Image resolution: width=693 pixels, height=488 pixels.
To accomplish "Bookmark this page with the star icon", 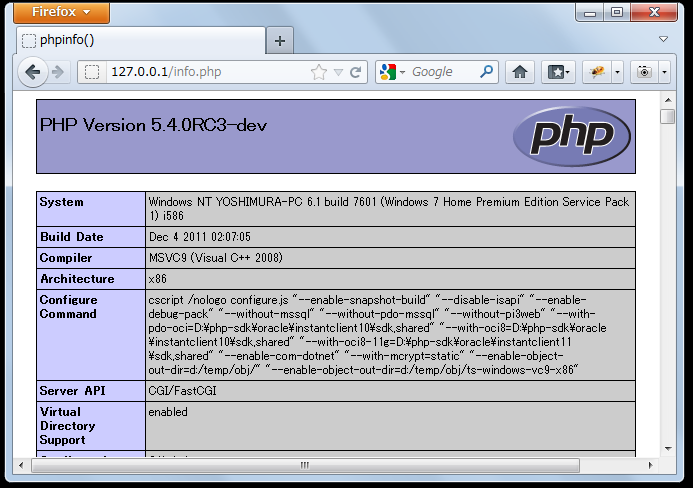I will (x=319, y=72).
